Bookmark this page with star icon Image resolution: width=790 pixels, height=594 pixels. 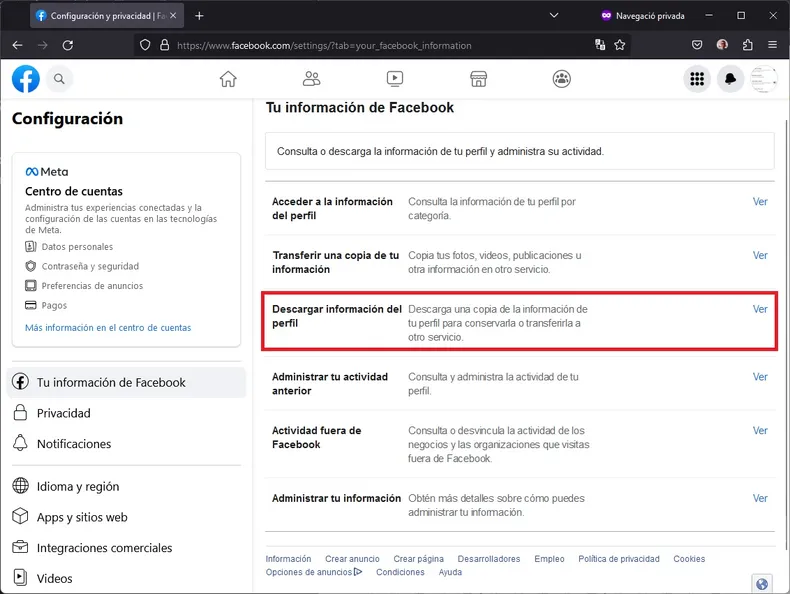click(x=620, y=45)
